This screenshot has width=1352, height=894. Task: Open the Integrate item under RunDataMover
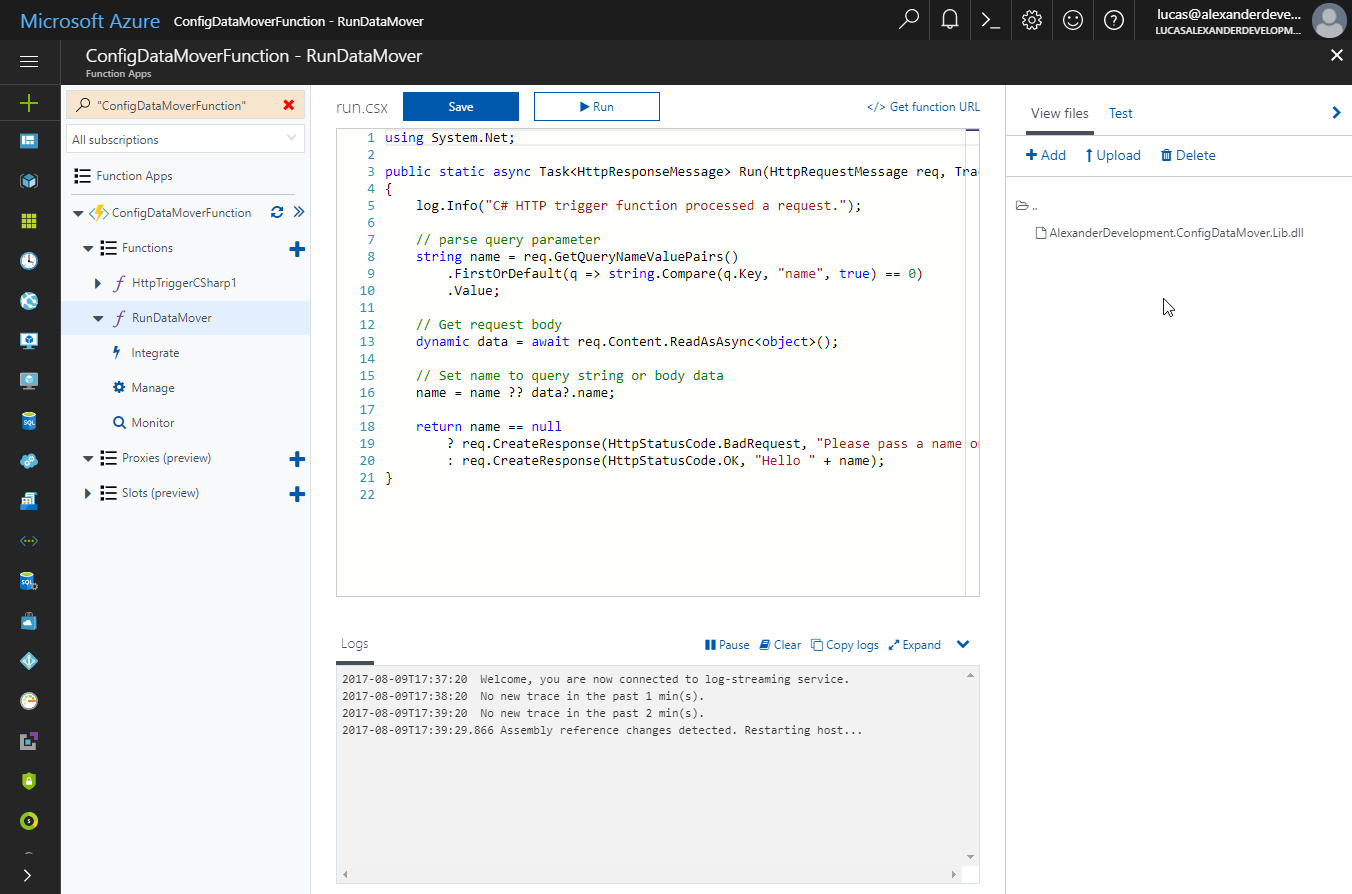(x=155, y=353)
